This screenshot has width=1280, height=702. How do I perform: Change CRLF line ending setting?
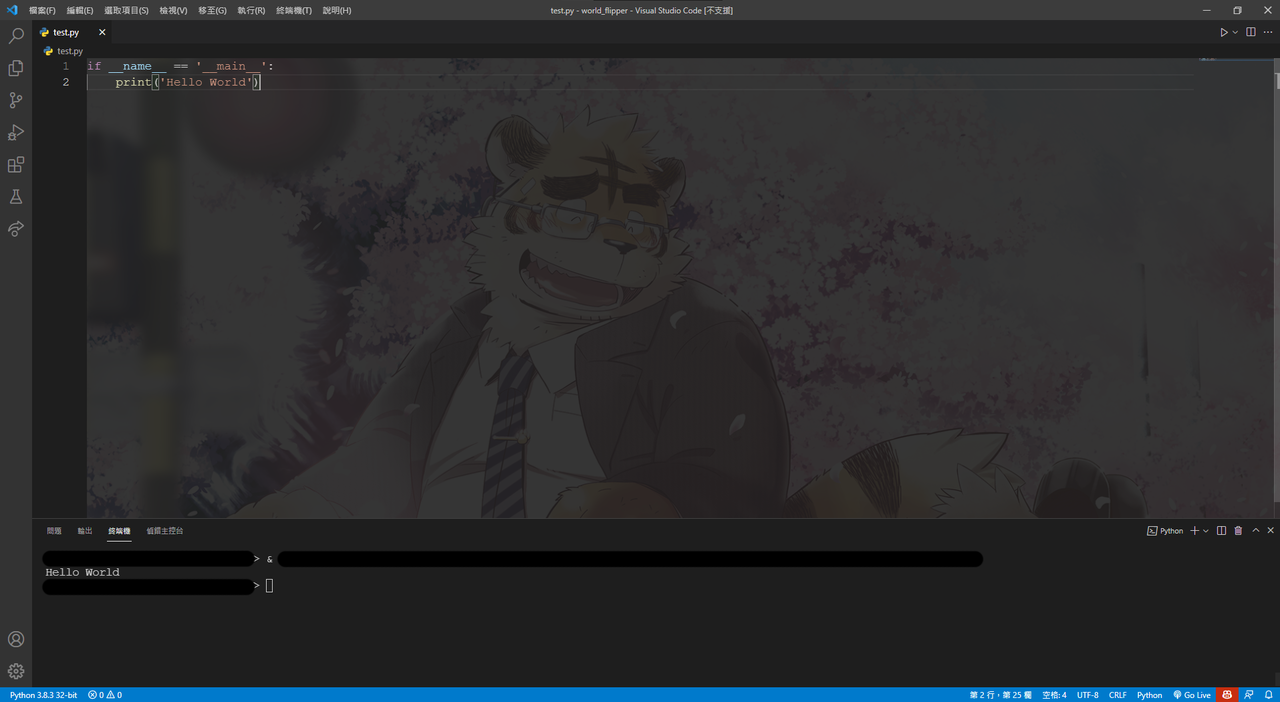click(x=1118, y=695)
